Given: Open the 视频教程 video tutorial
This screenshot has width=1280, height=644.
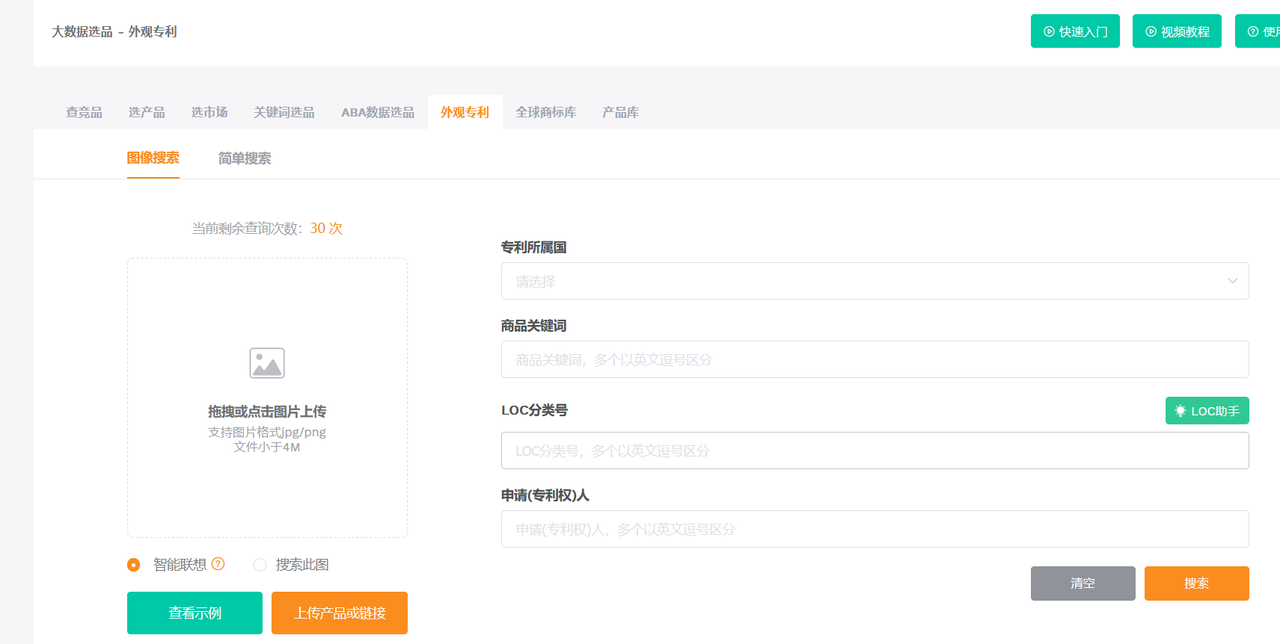Looking at the screenshot, I should point(1176,31).
